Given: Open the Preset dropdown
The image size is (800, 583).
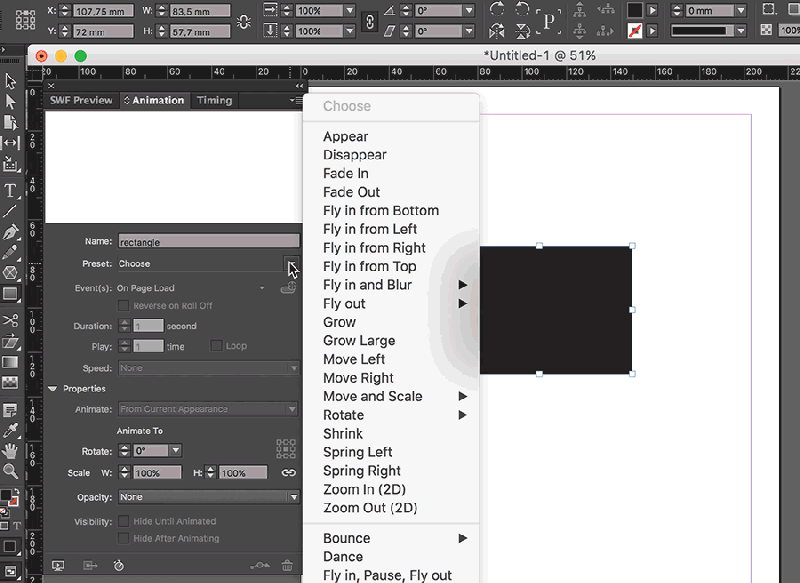Looking at the screenshot, I should (x=291, y=264).
